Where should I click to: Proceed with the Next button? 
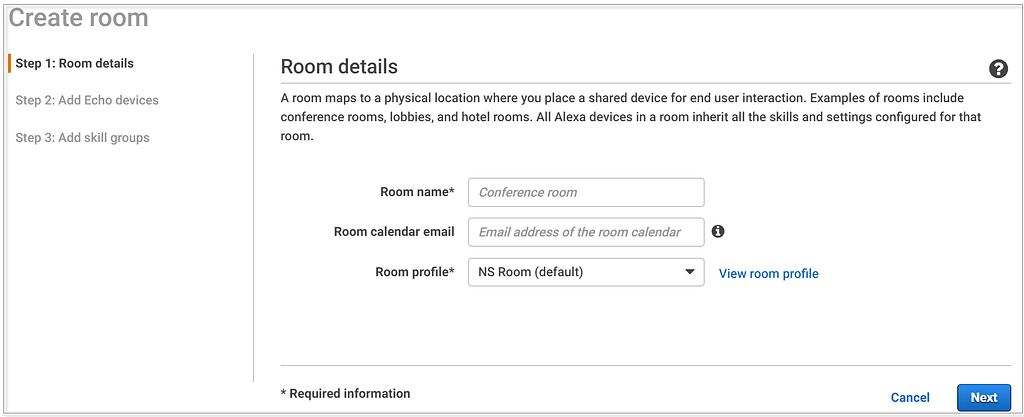984,397
